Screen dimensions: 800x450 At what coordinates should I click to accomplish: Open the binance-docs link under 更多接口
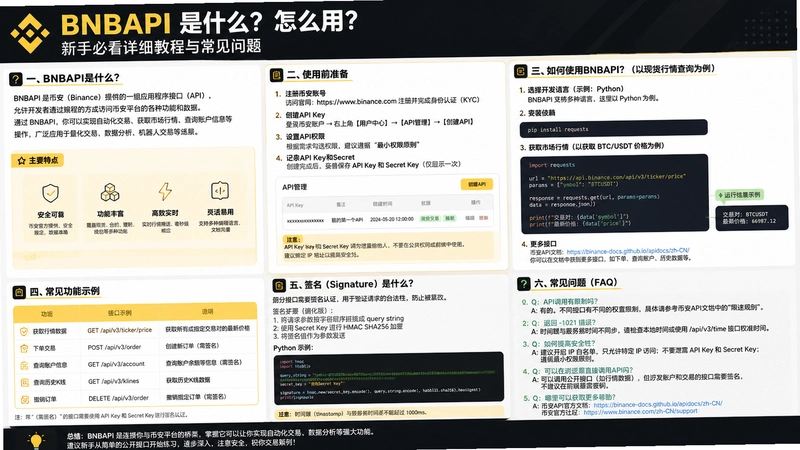tap(628, 251)
